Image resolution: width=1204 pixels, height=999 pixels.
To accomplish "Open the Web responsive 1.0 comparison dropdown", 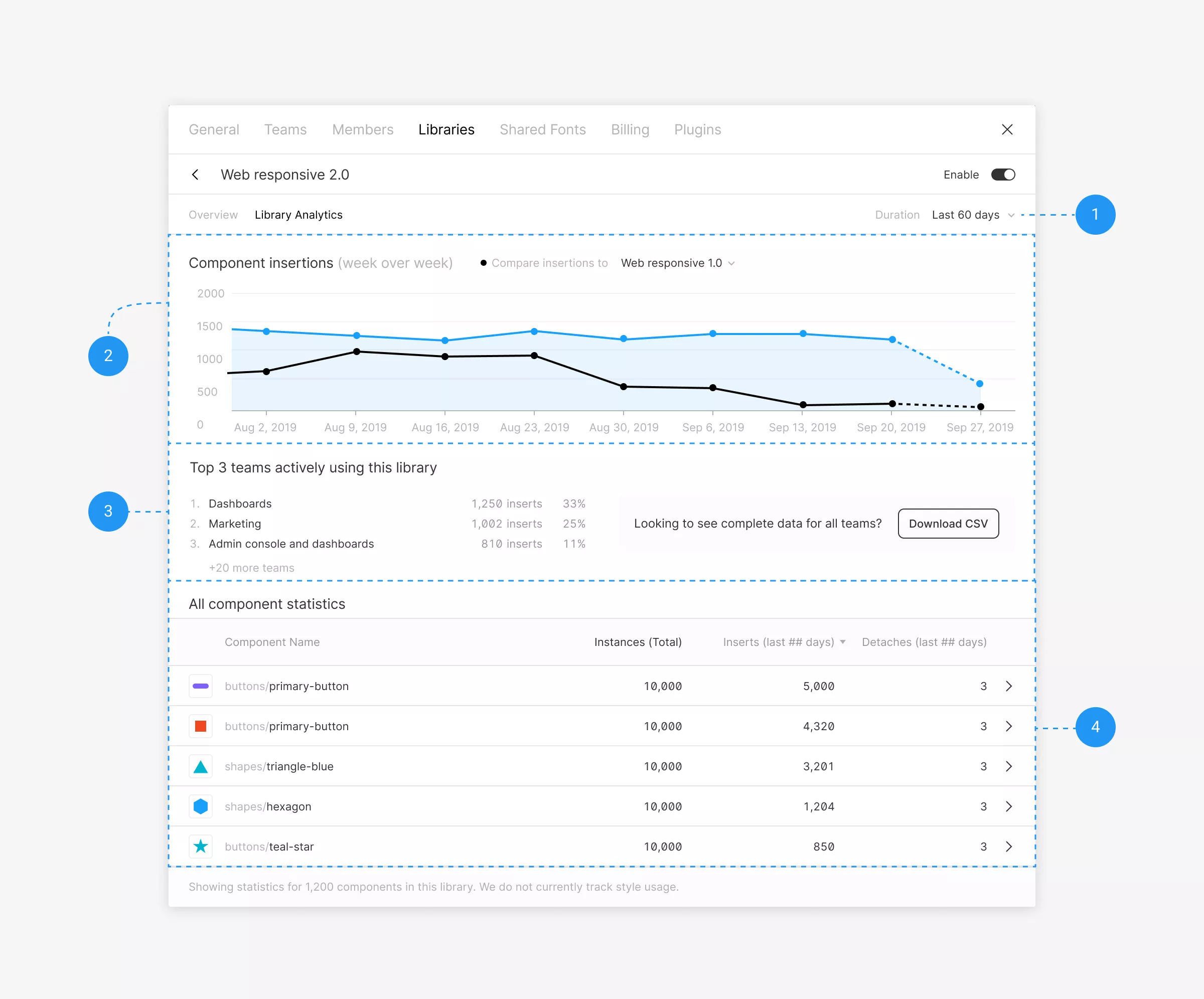I will [x=678, y=263].
